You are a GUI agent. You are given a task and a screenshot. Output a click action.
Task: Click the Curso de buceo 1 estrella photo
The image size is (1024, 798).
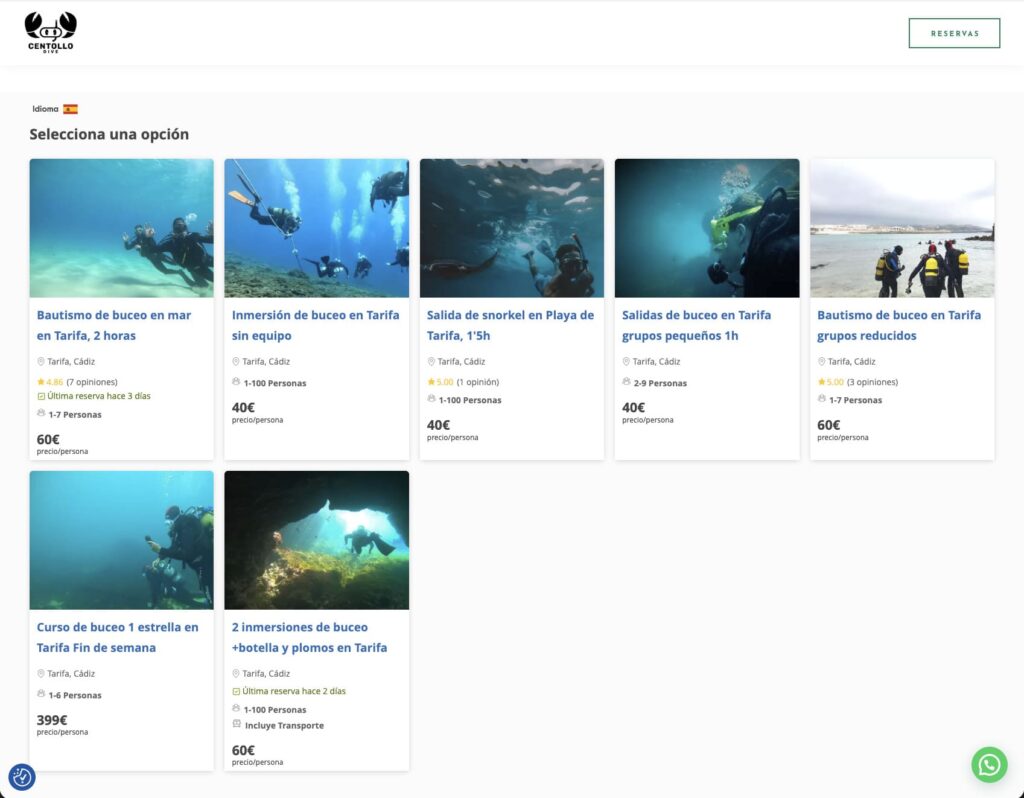click(x=121, y=540)
